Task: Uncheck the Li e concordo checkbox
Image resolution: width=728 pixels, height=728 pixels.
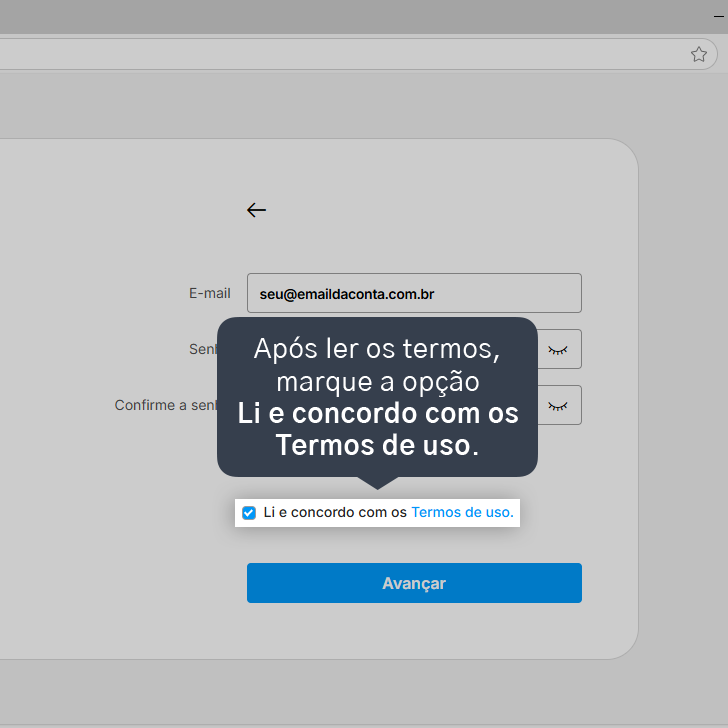Action: point(249,513)
